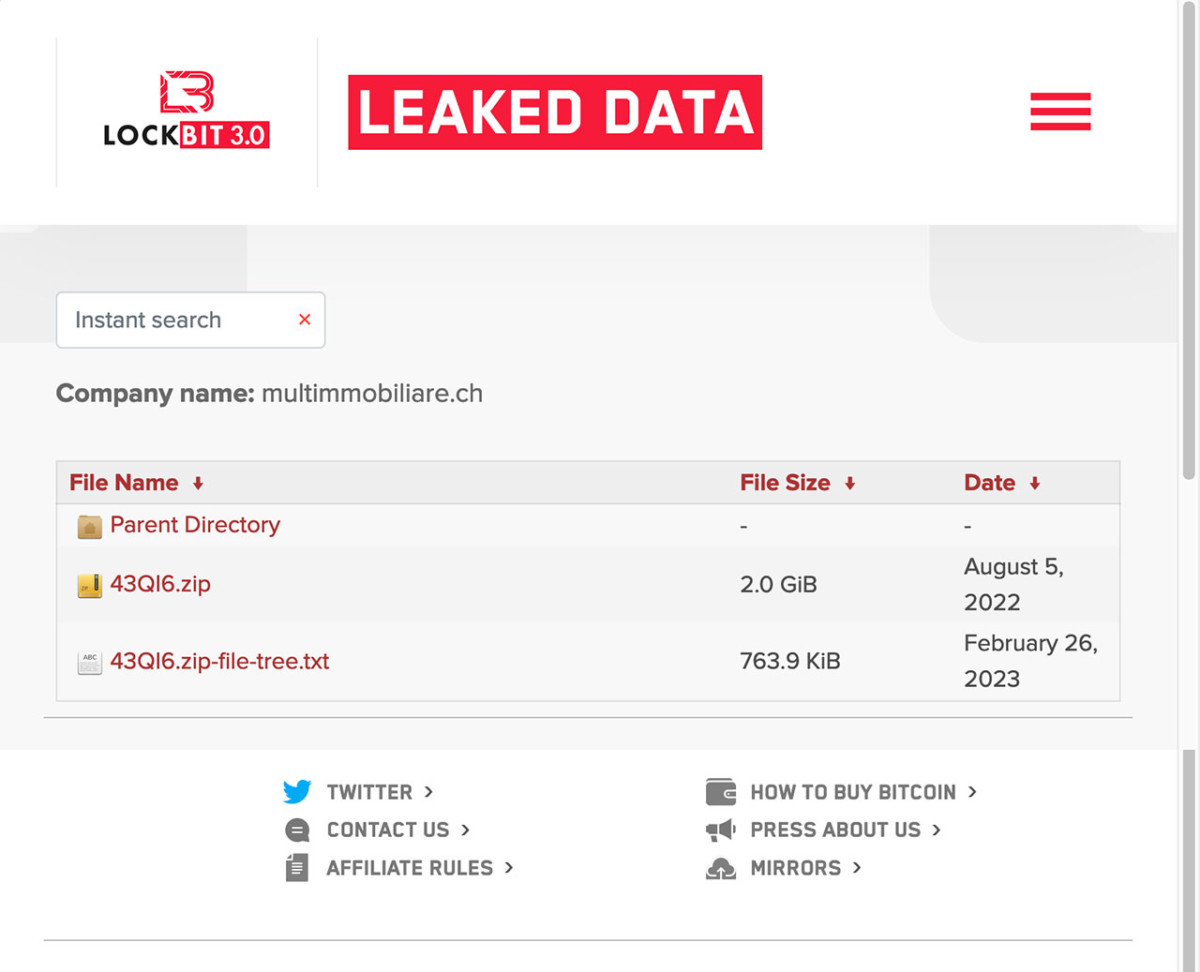Clear the instant search field
The width and height of the screenshot is (1200, 972).
pyautogui.click(x=304, y=320)
